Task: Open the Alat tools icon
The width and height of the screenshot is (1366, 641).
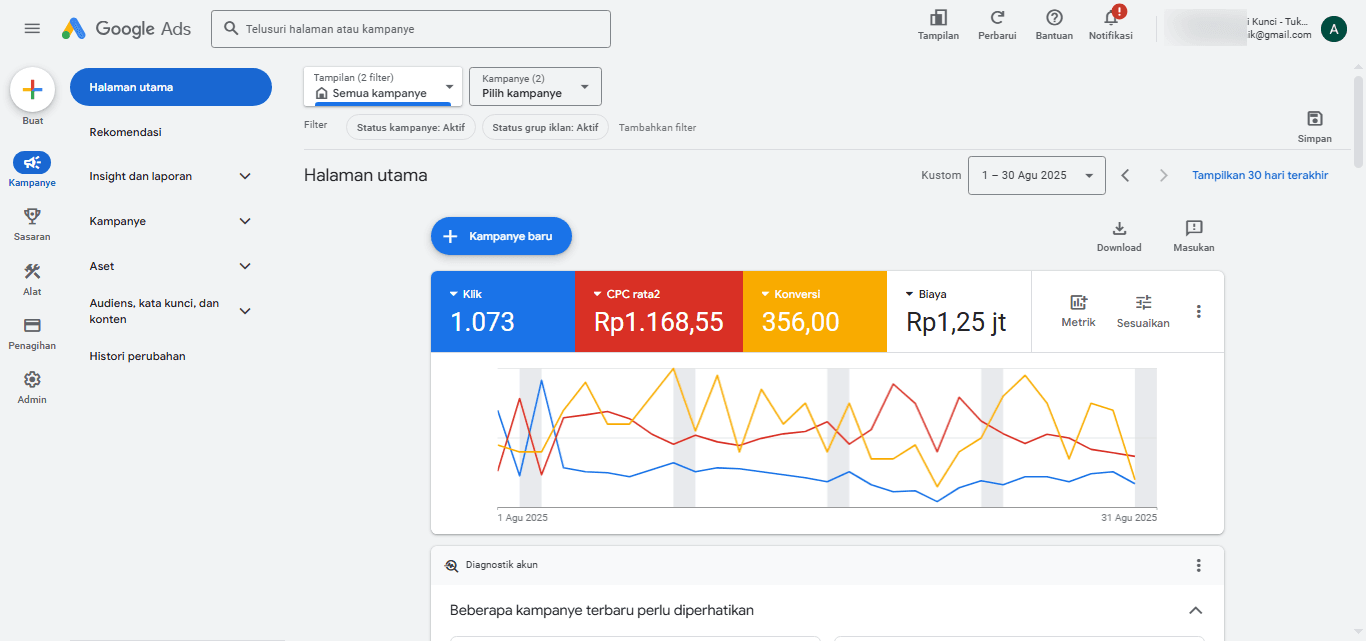Action: (x=32, y=271)
